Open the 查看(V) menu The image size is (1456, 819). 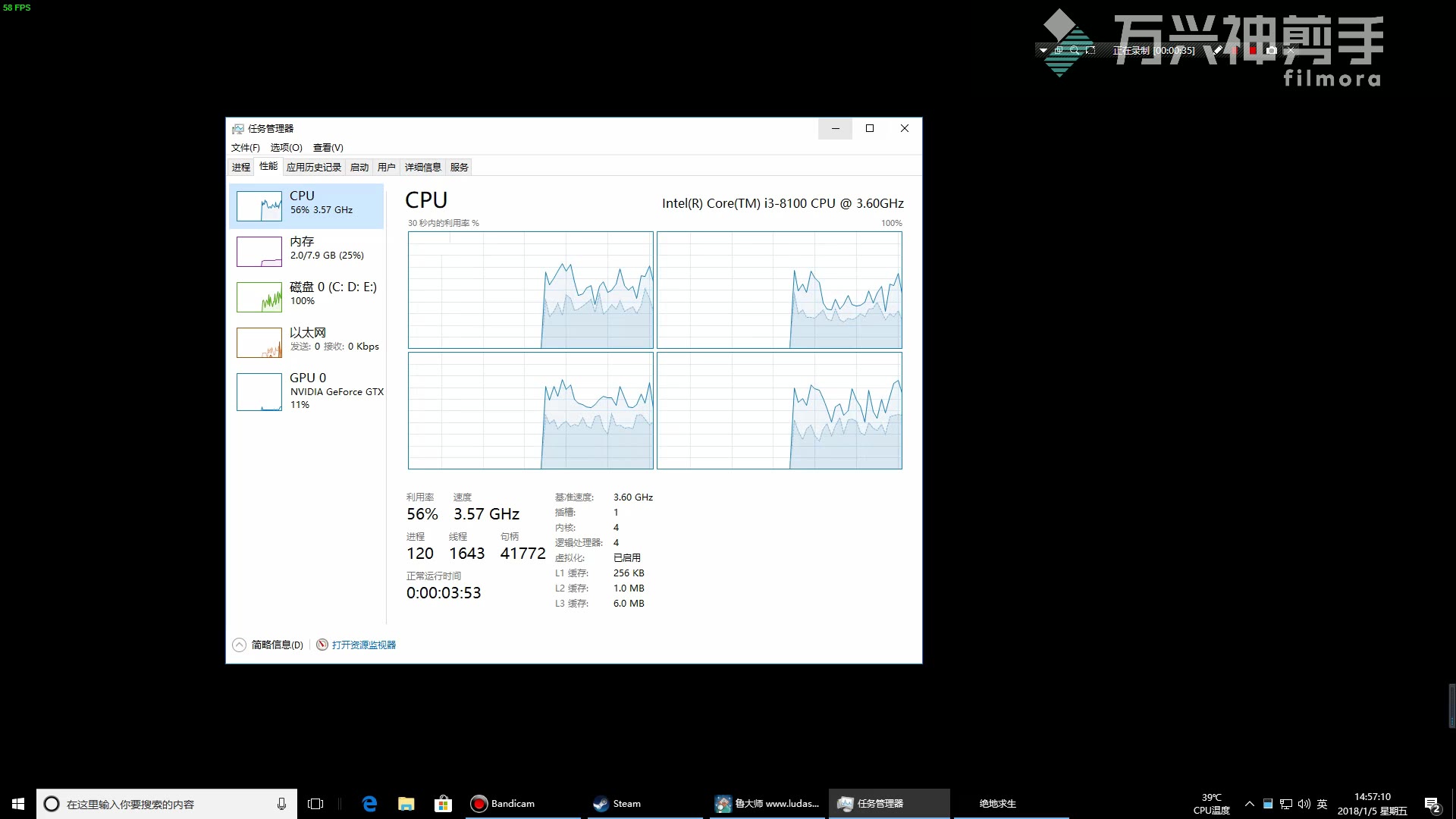[328, 148]
